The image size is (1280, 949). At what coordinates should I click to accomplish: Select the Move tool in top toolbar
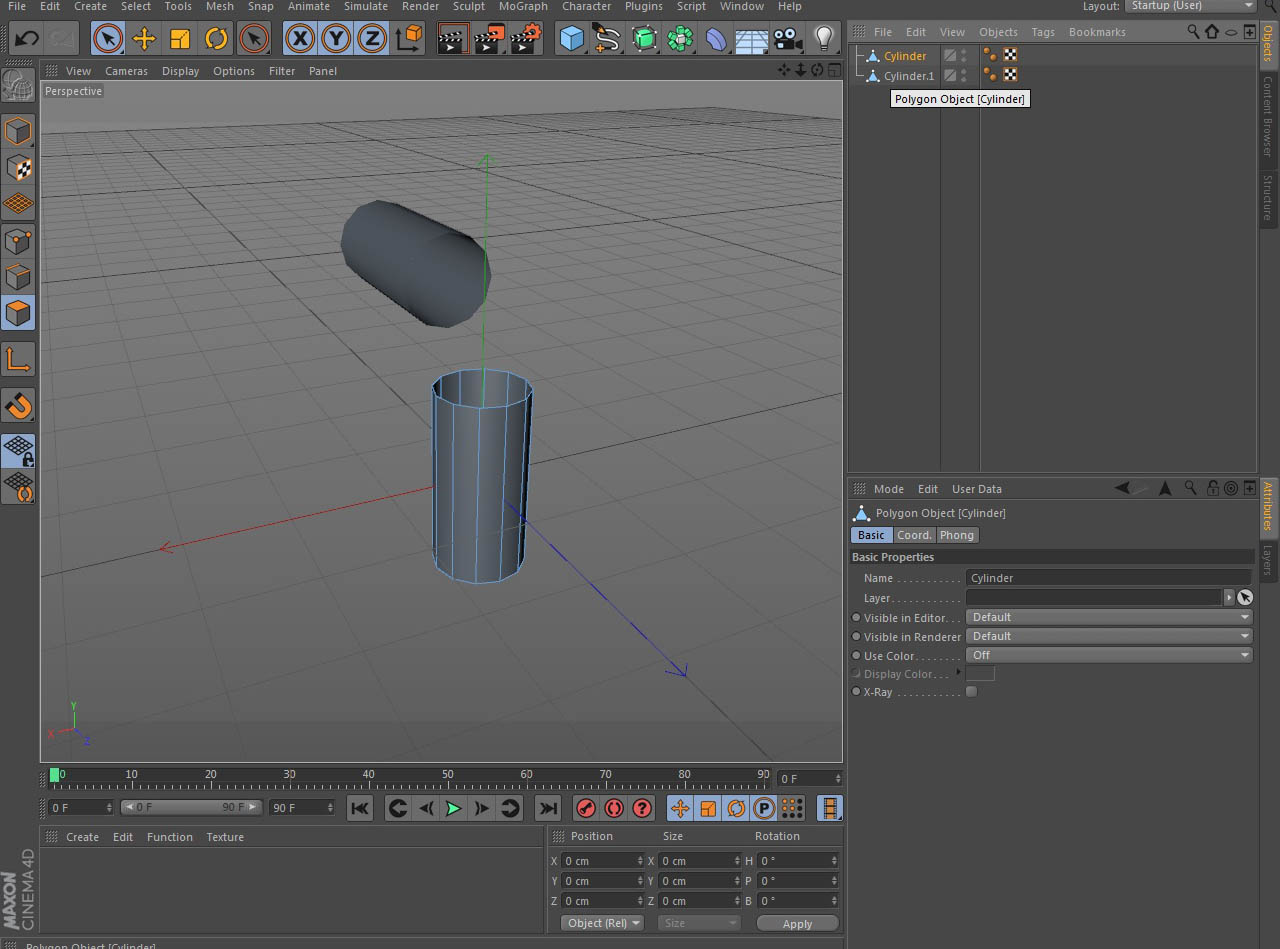(x=144, y=39)
